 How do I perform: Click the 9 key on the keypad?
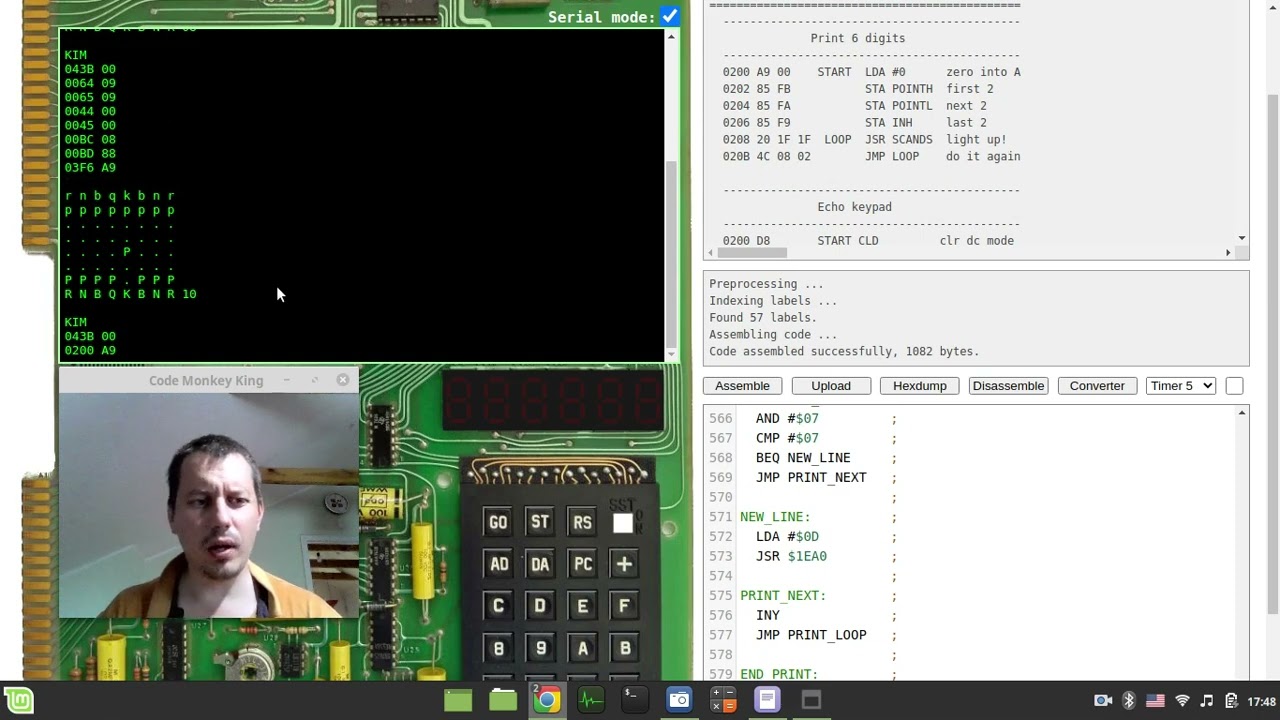[x=540, y=648]
